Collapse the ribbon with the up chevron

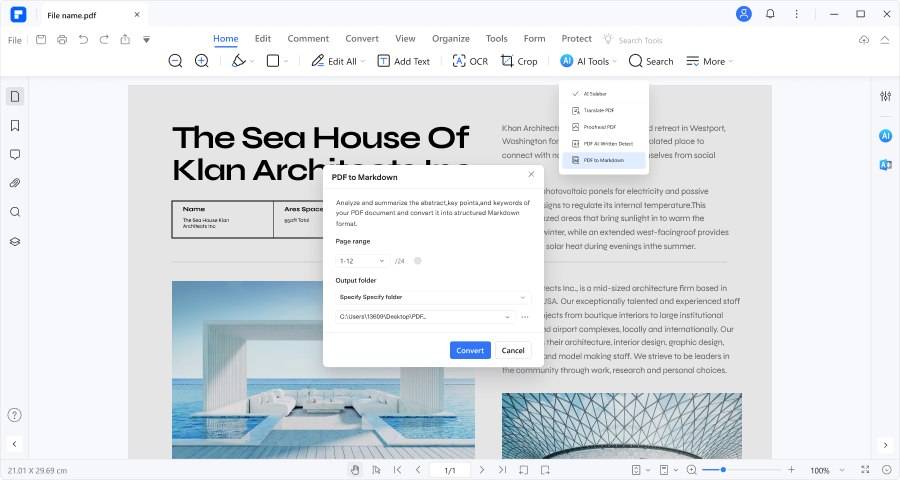[x=885, y=40]
